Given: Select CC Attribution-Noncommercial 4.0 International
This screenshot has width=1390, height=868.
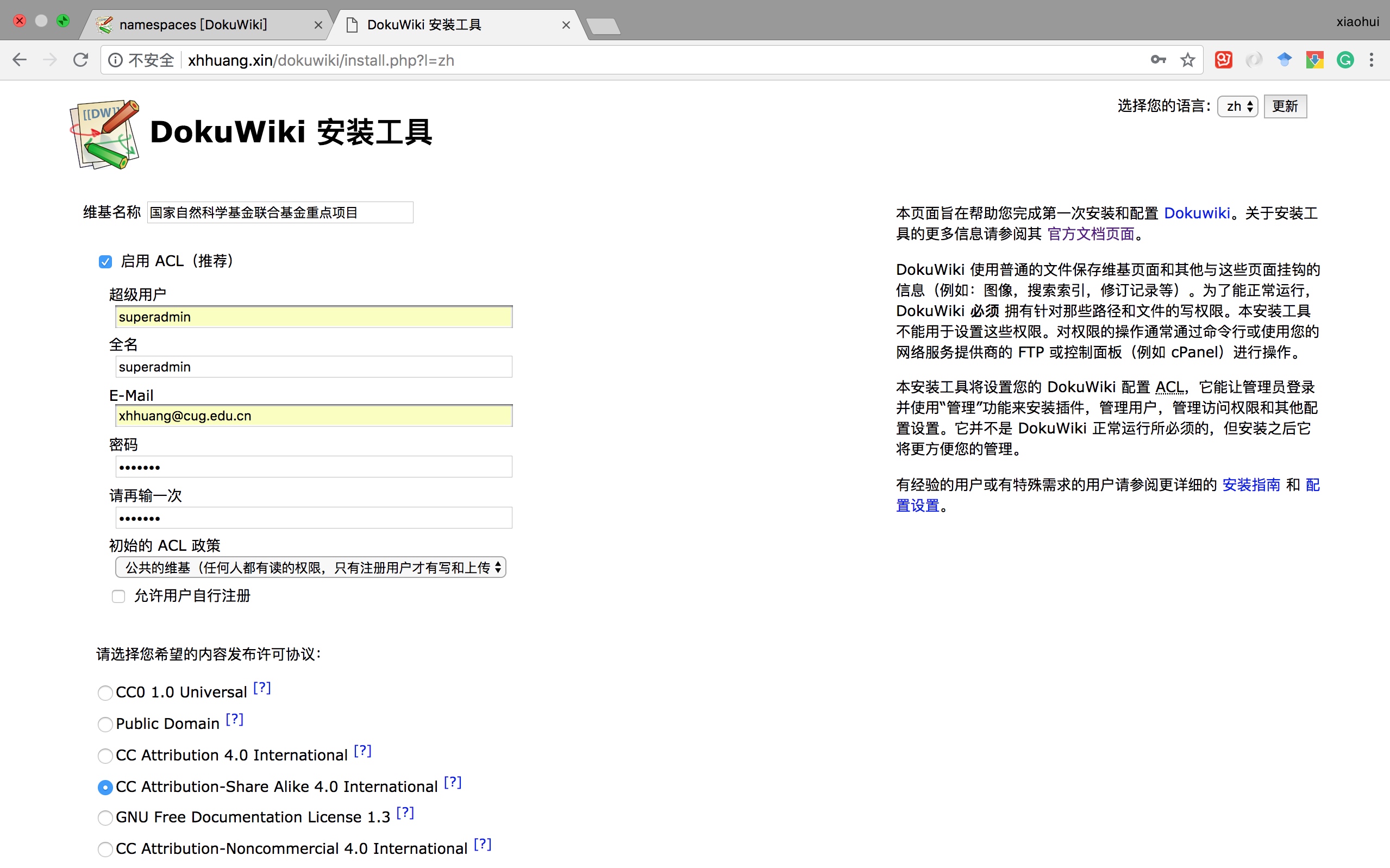Looking at the screenshot, I should click(105, 850).
